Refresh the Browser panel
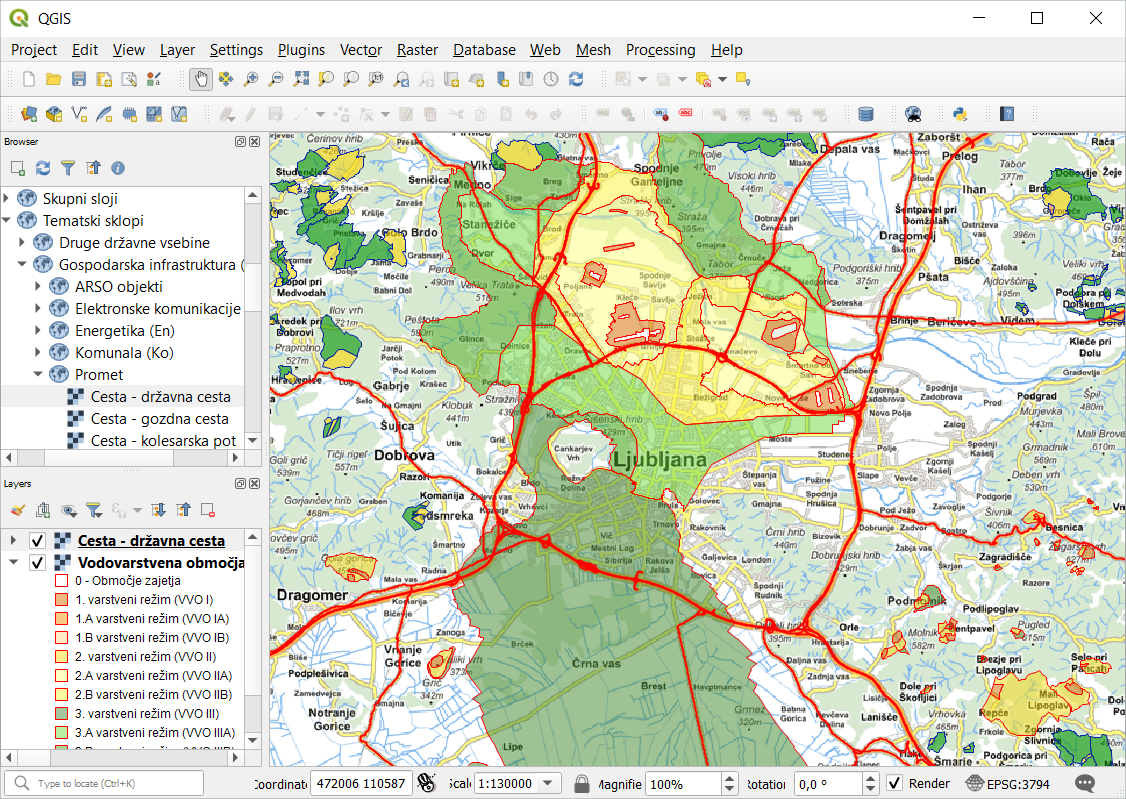Viewport: 1126px width, 799px height. click(x=43, y=168)
